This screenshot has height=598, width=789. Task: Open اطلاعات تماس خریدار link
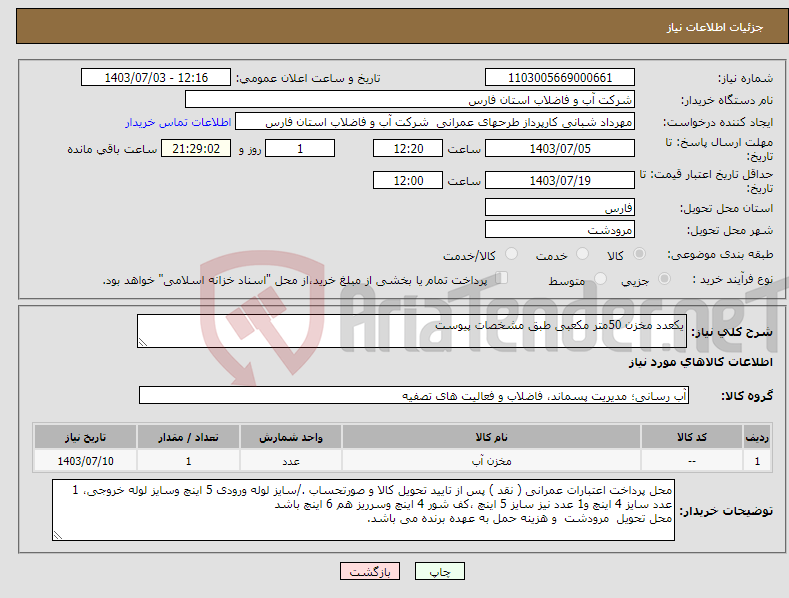[x=178, y=122]
